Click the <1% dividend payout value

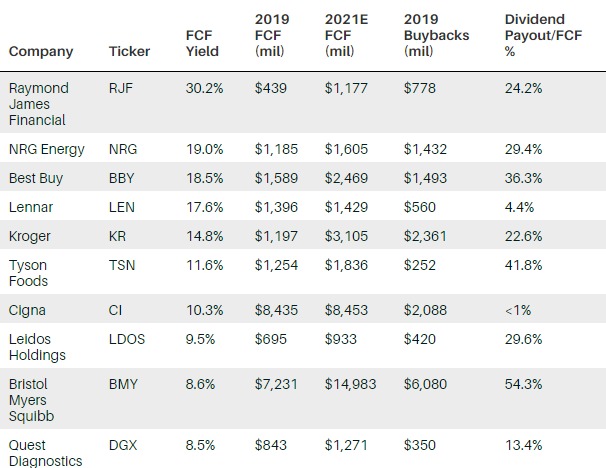pos(518,310)
